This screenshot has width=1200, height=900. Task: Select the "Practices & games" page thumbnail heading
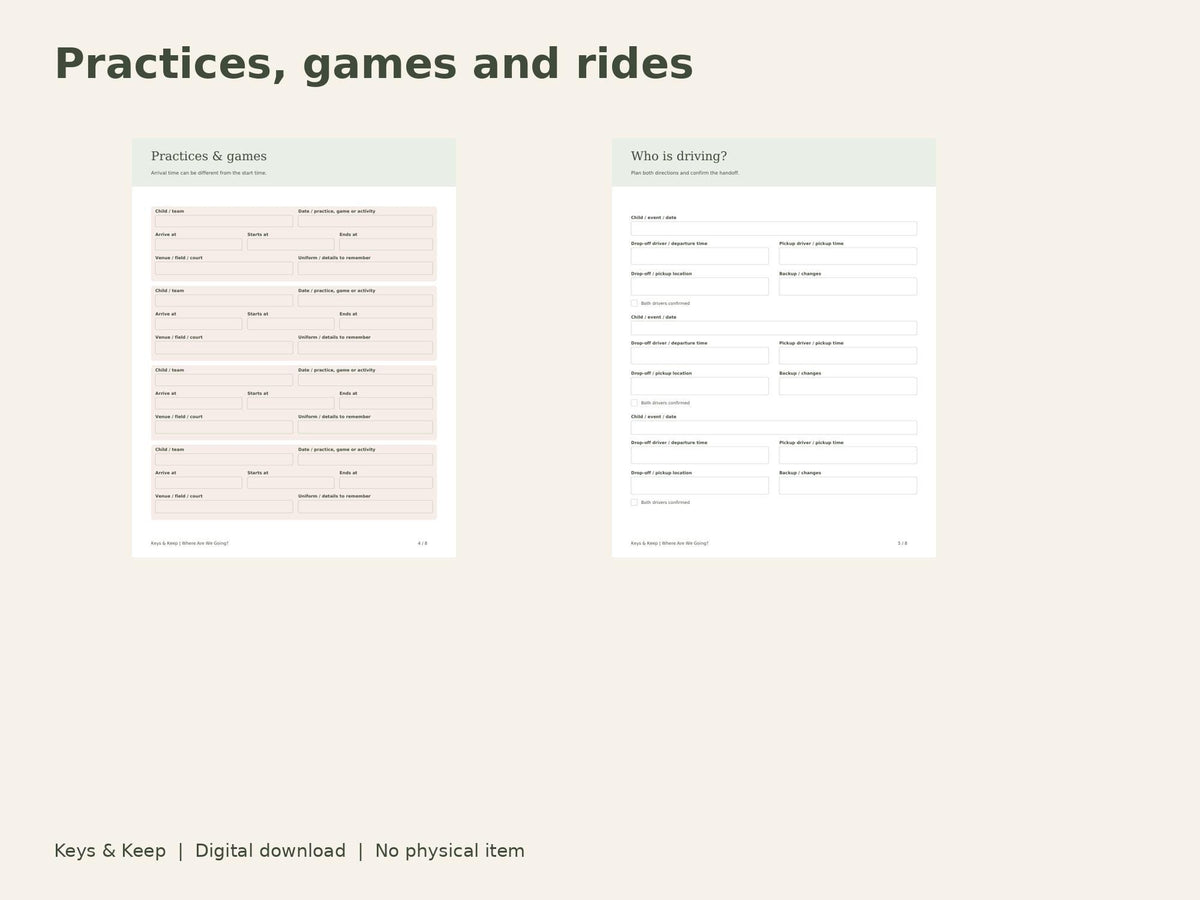pos(209,156)
